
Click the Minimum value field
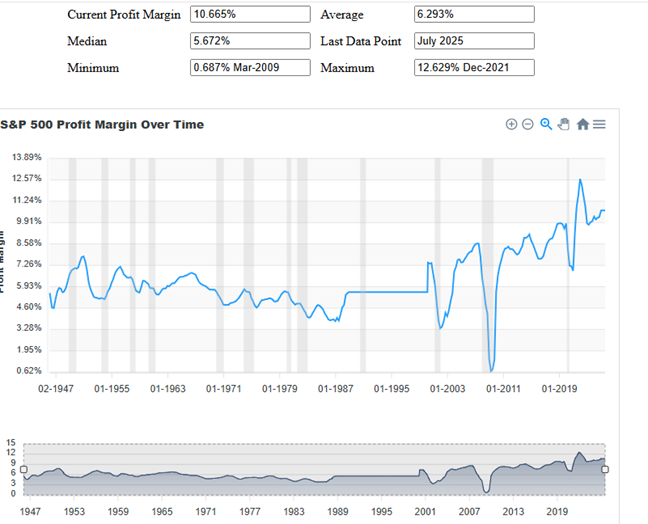(250, 67)
